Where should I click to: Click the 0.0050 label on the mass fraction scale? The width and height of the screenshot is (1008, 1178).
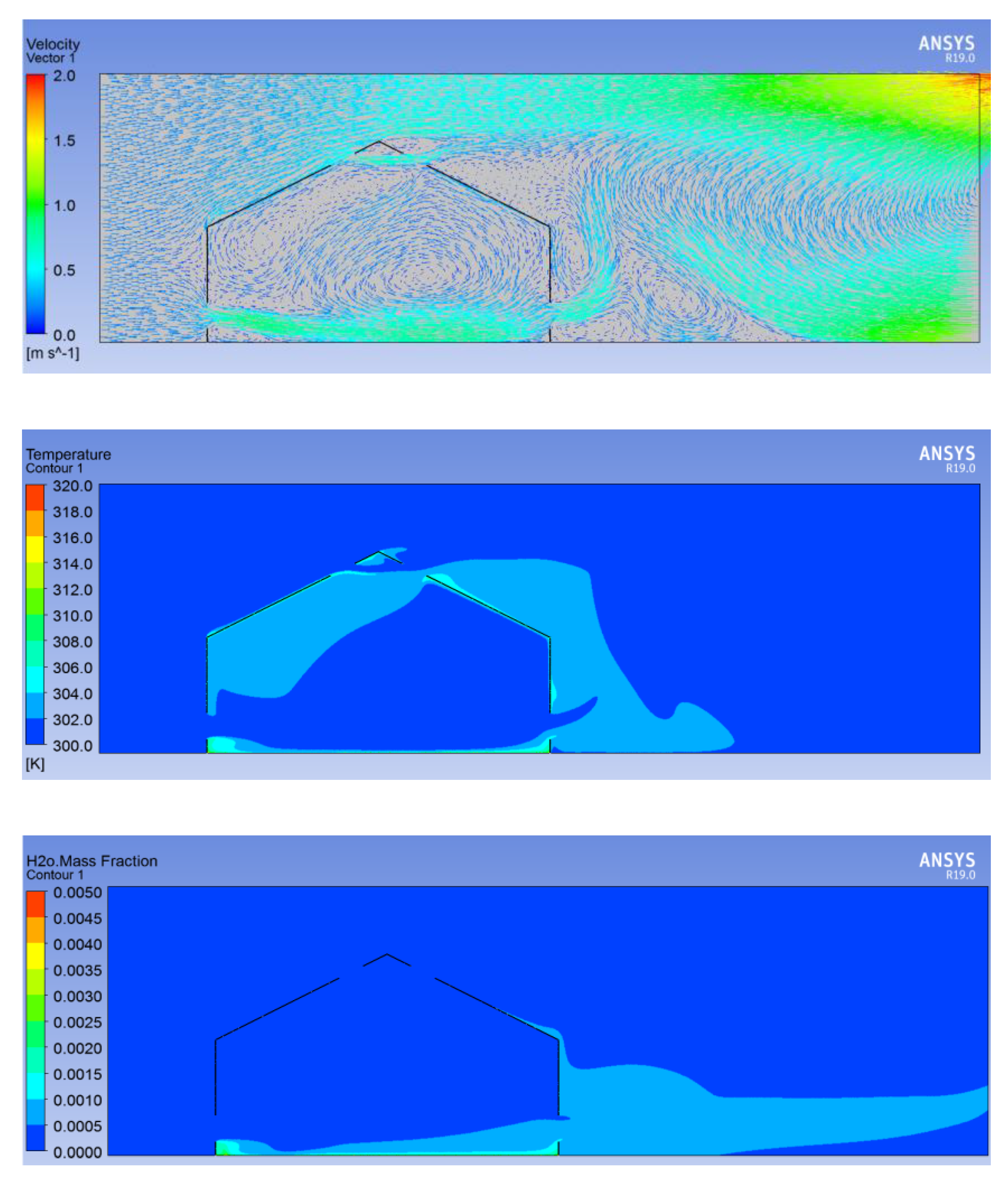click(x=77, y=892)
